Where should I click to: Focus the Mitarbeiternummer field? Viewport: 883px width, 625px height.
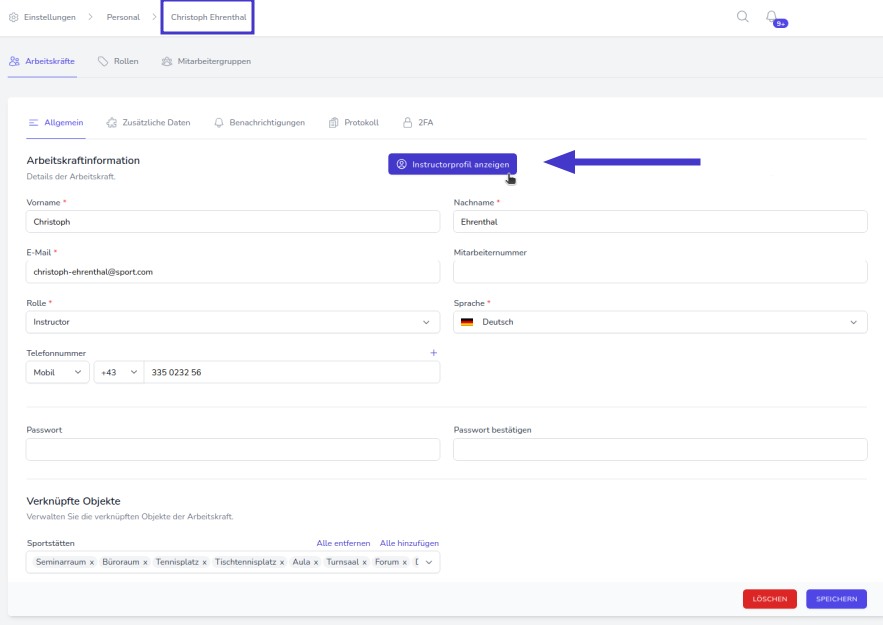(660, 272)
